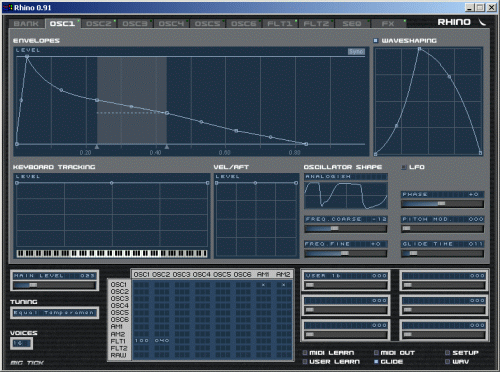Click the User 1b slider
The width and height of the screenshot is (500, 372).
click(x=346, y=285)
